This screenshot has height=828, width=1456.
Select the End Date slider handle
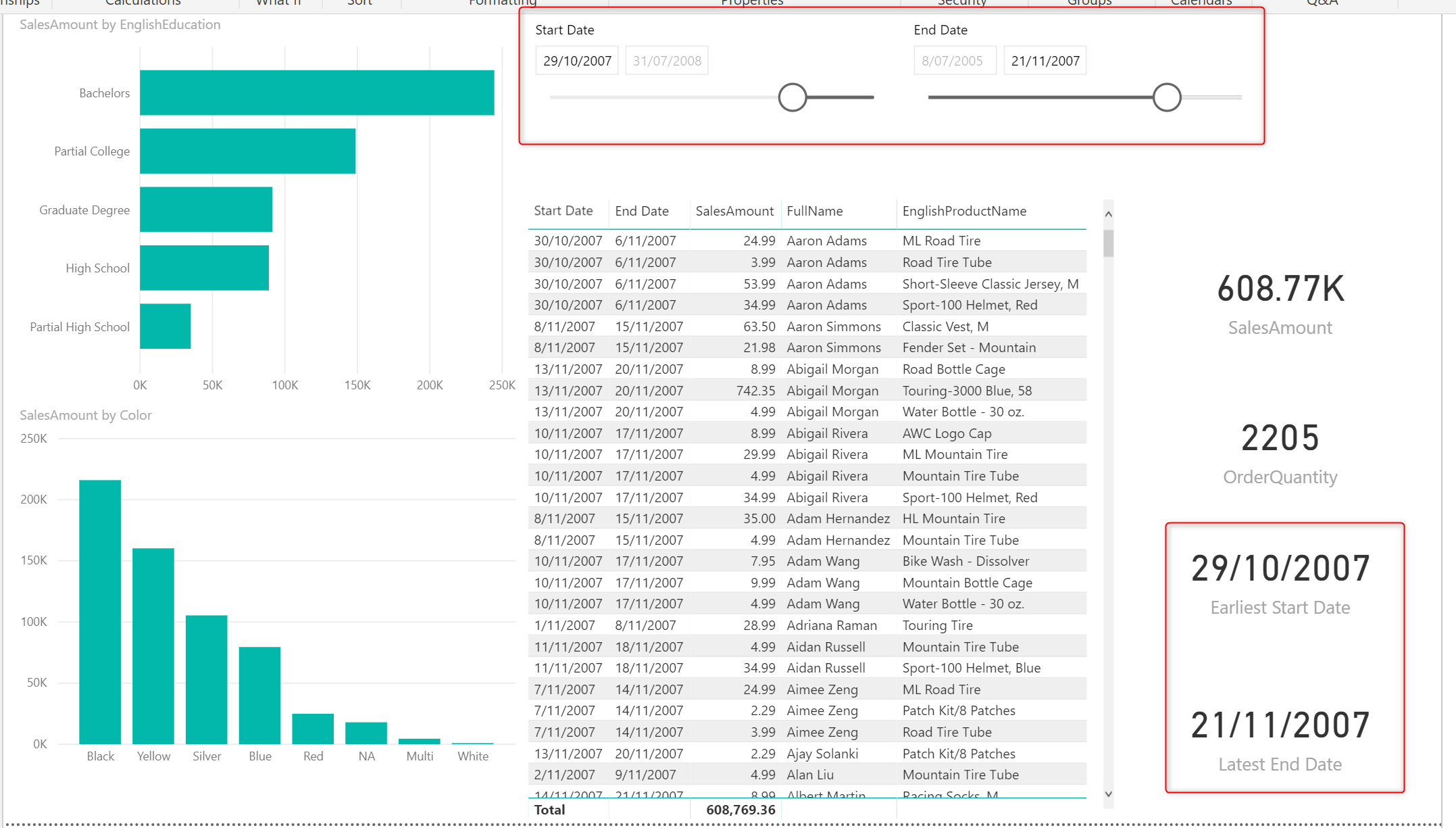tap(1167, 97)
